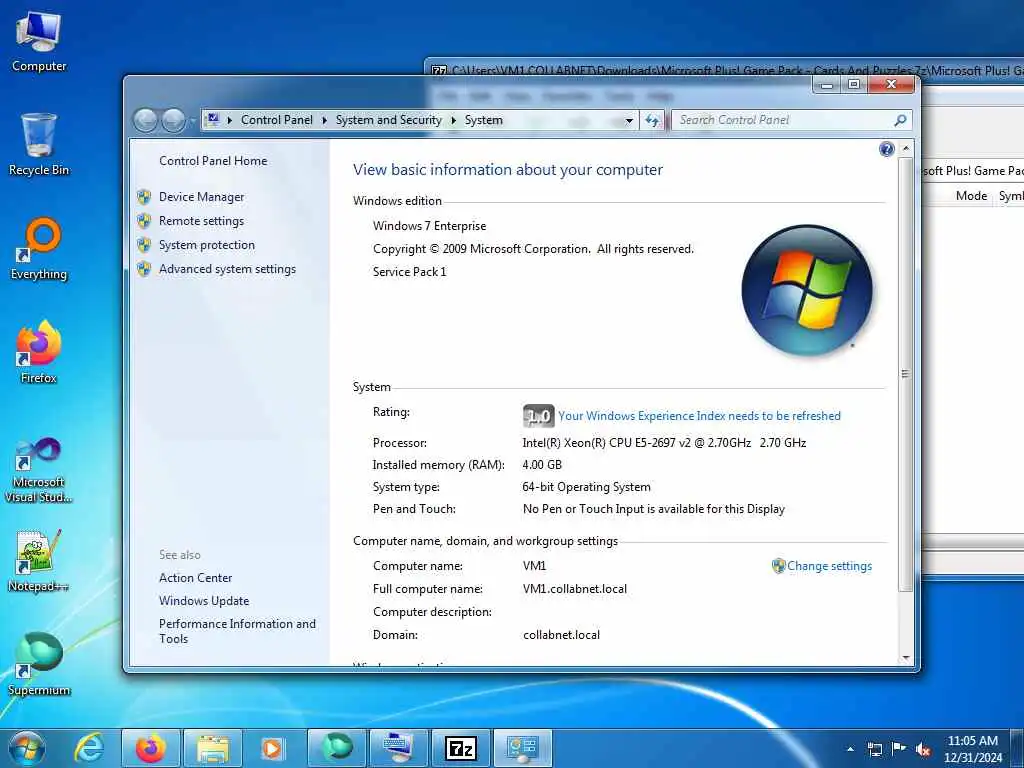Click Mode column header in 7-Zip window
Image resolution: width=1024 pixels, height=768 pixels.
[x=971, y=196]
